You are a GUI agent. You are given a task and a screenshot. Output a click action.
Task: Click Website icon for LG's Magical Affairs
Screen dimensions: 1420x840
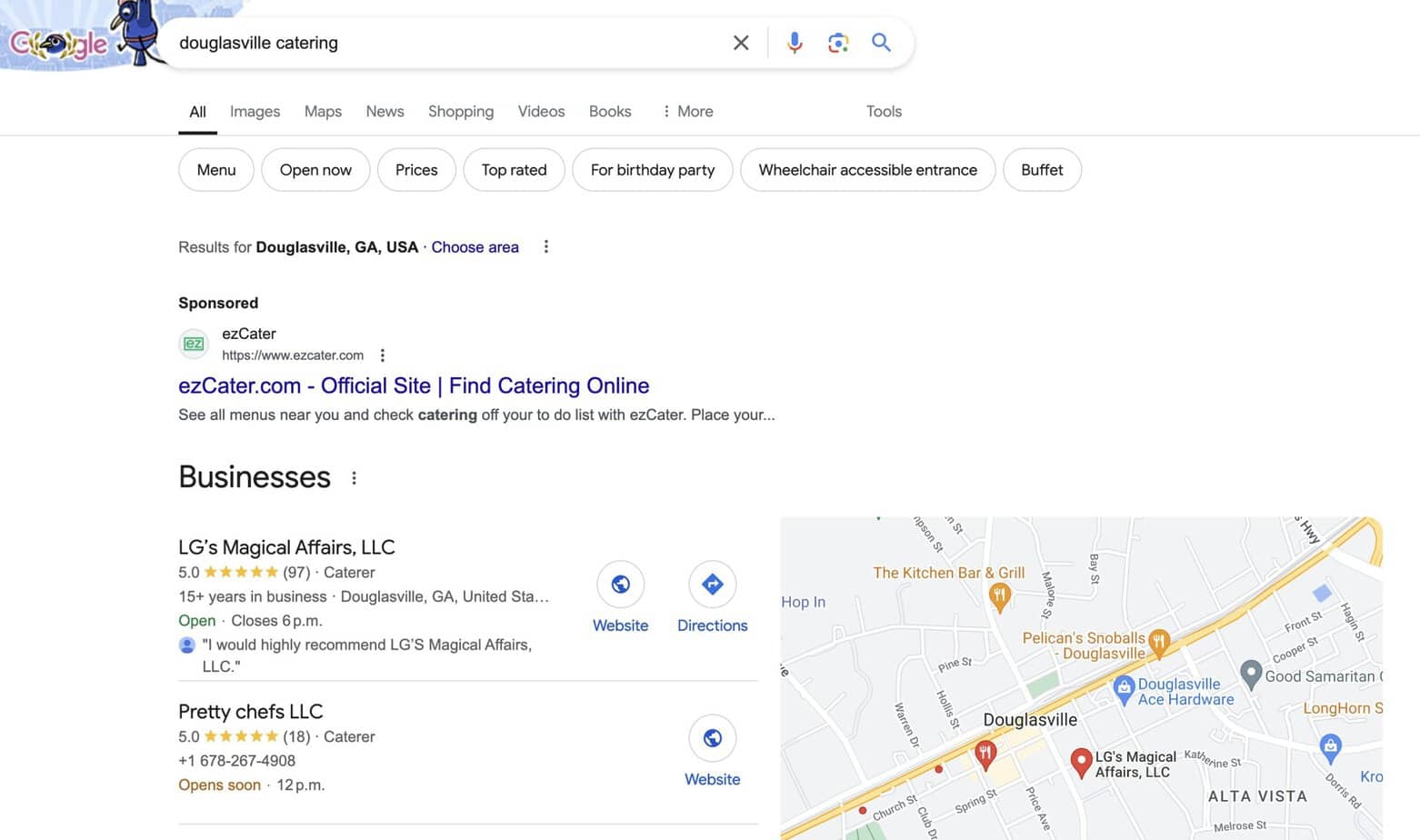click(x=620, y=585)
